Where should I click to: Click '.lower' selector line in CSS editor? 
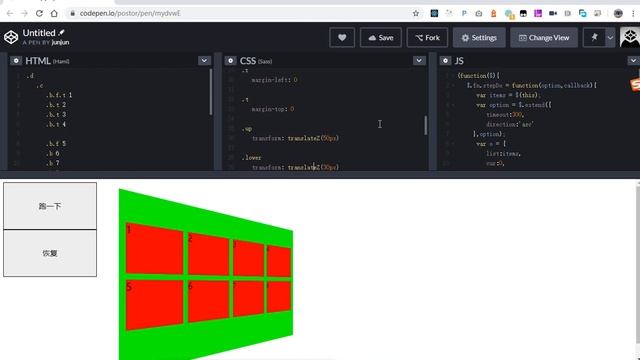point(251,158)
